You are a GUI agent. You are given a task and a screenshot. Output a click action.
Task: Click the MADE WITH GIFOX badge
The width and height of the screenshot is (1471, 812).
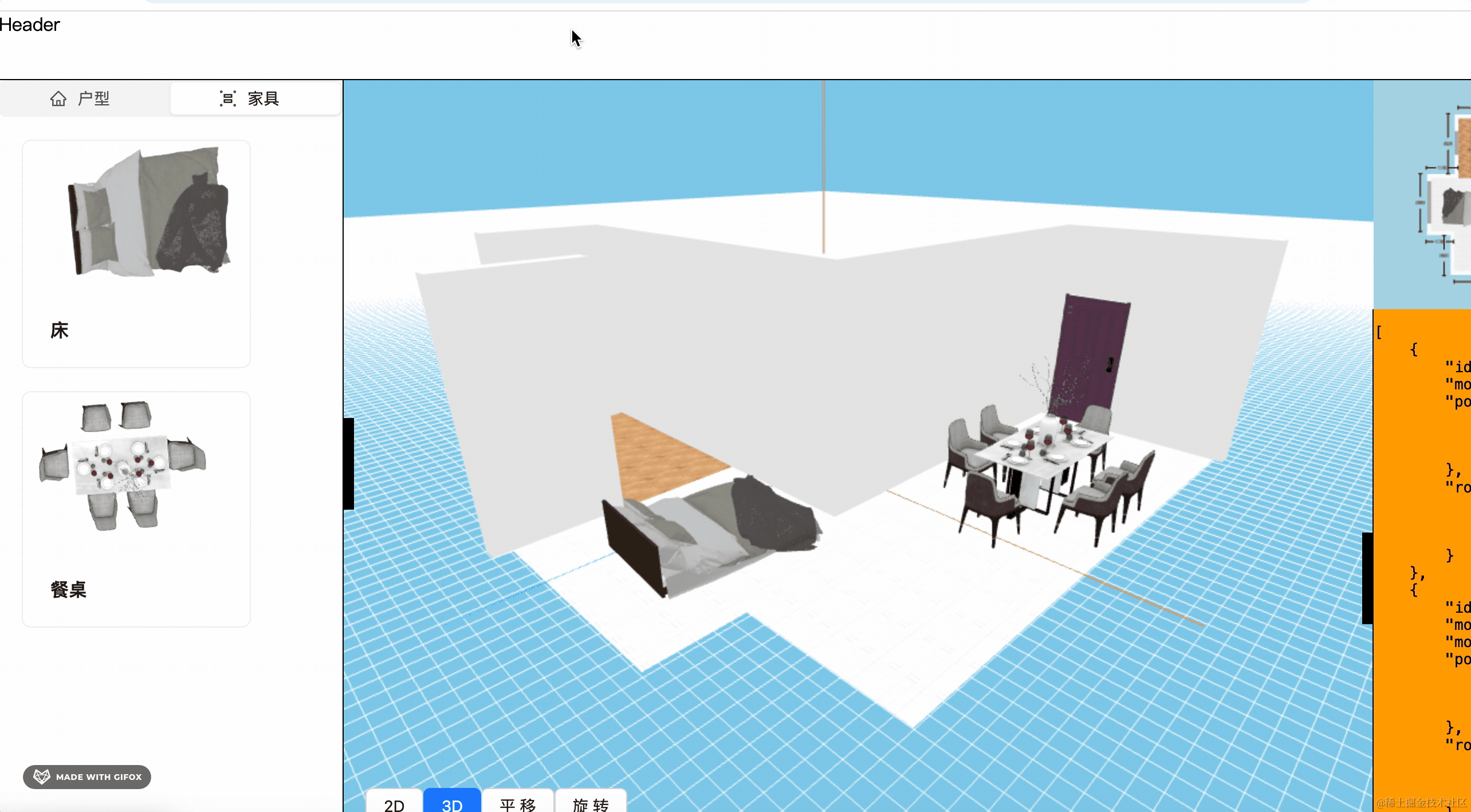[x=87, y=777]
